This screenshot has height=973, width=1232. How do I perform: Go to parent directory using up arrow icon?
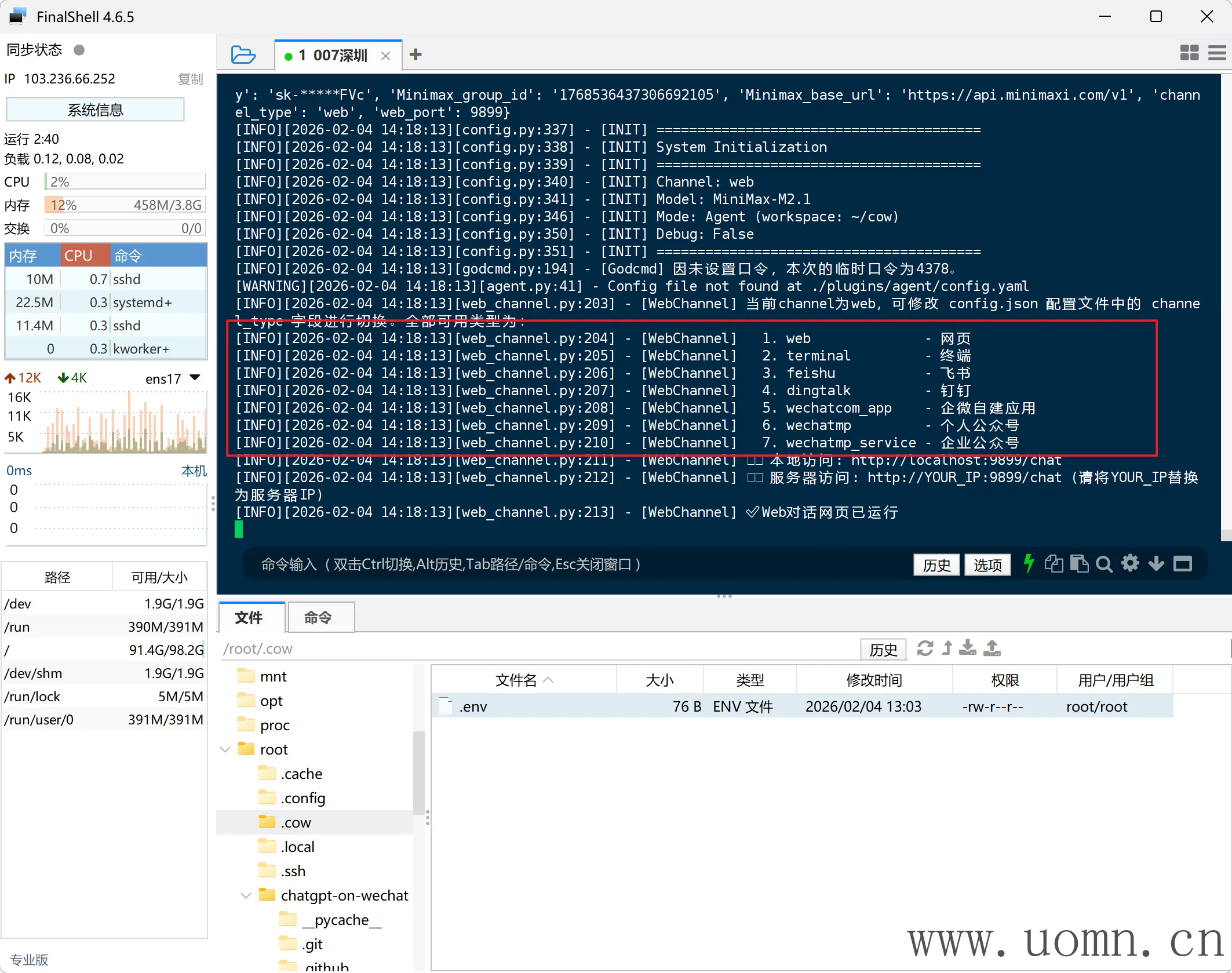click(947, 648)
